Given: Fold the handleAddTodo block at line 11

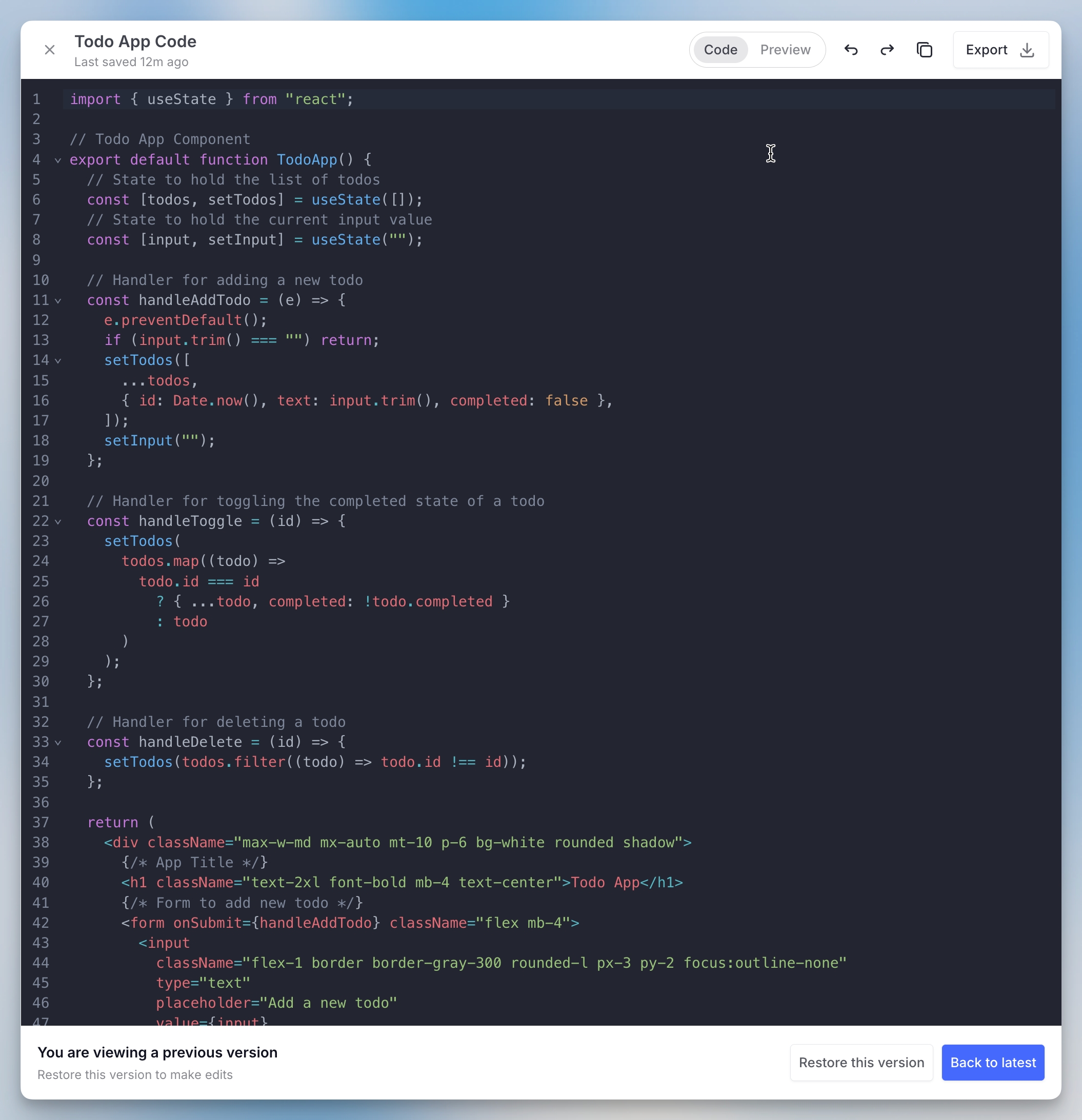Looking at the screenshot, I should (x=58, y=300).
